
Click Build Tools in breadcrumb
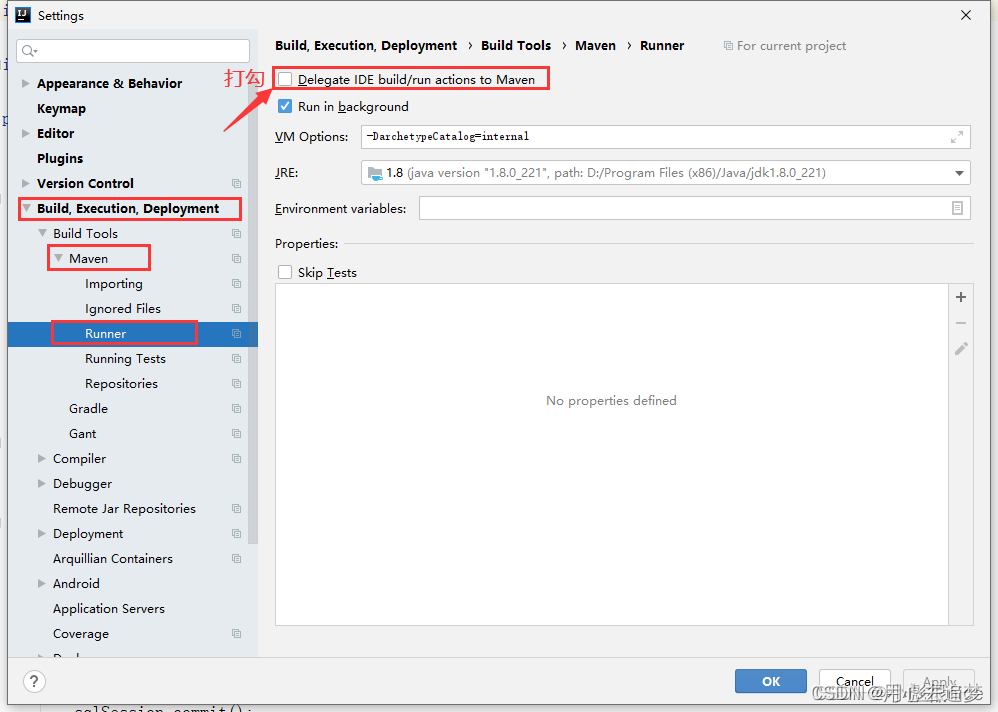pos(516,45)
